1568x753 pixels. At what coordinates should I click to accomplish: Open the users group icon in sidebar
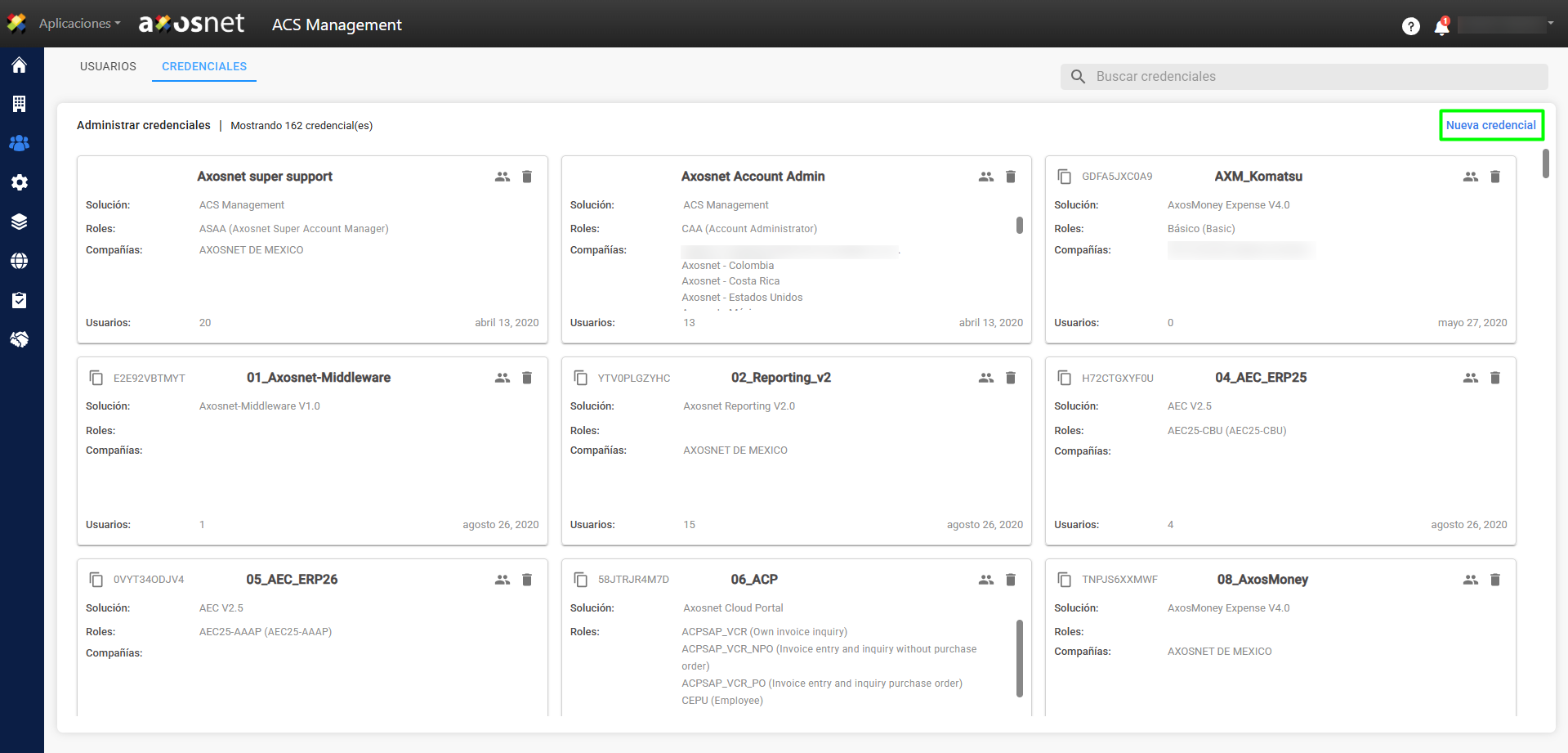click(20, 143)
